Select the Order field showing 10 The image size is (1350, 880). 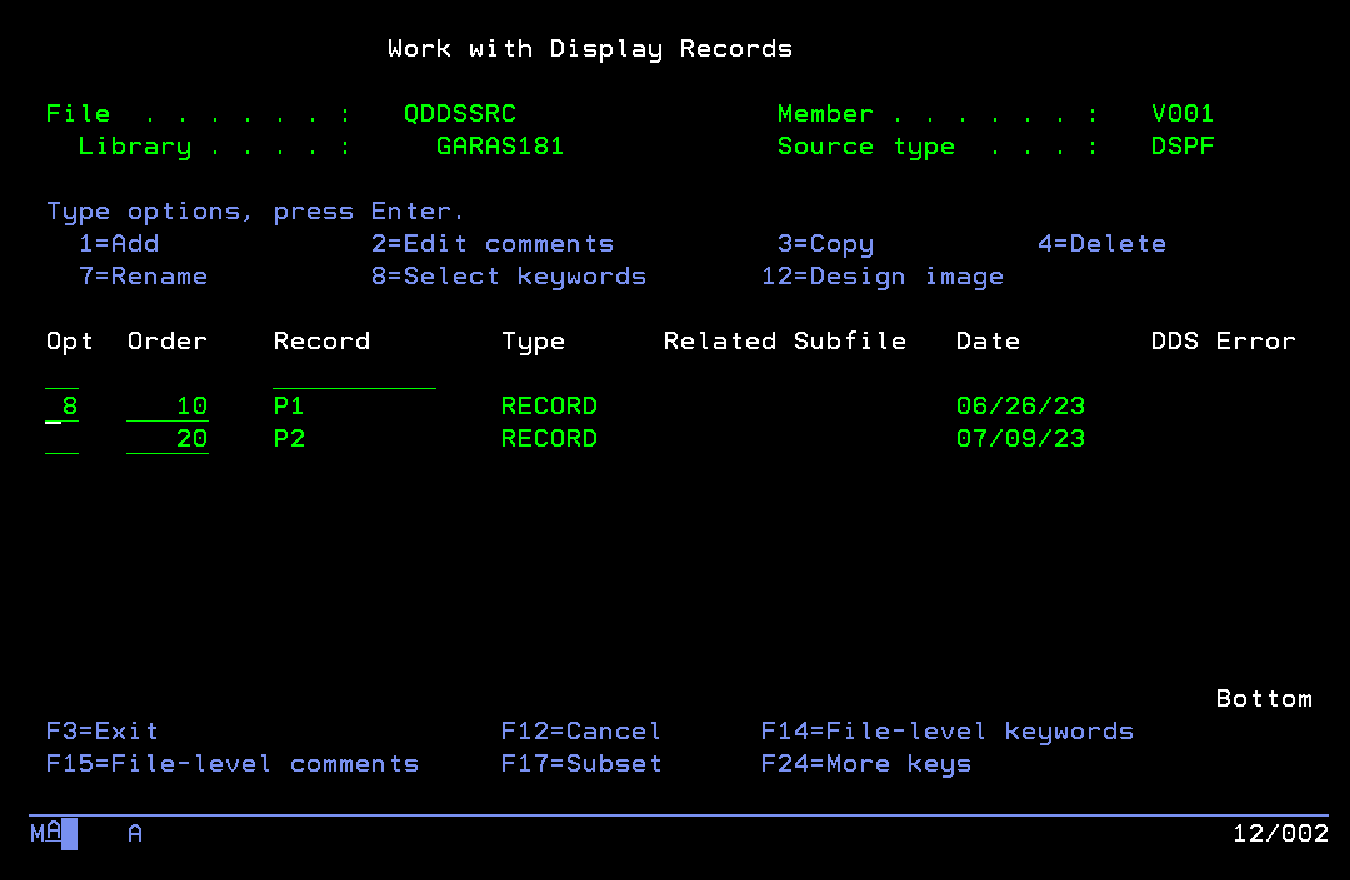click(x=168, y=407)
